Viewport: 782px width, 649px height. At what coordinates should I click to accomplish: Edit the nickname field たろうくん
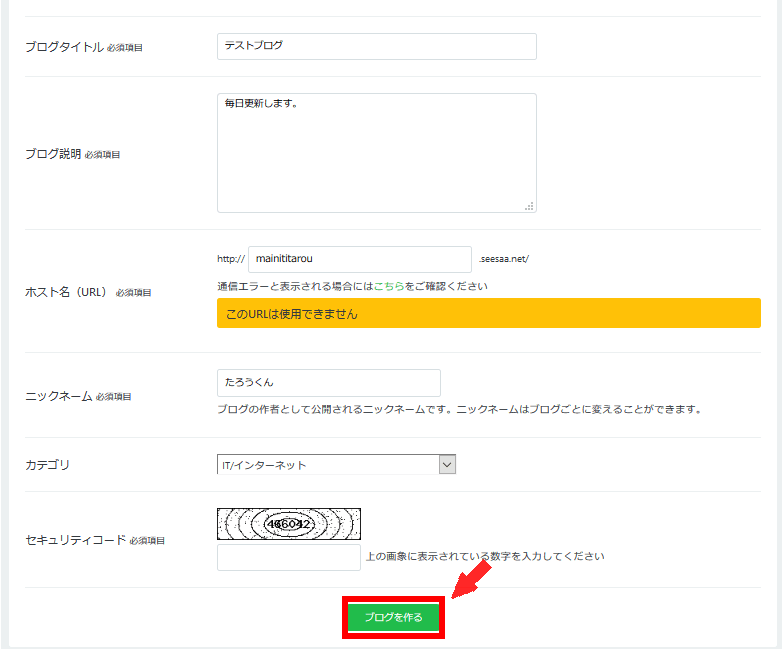[329, 383]
